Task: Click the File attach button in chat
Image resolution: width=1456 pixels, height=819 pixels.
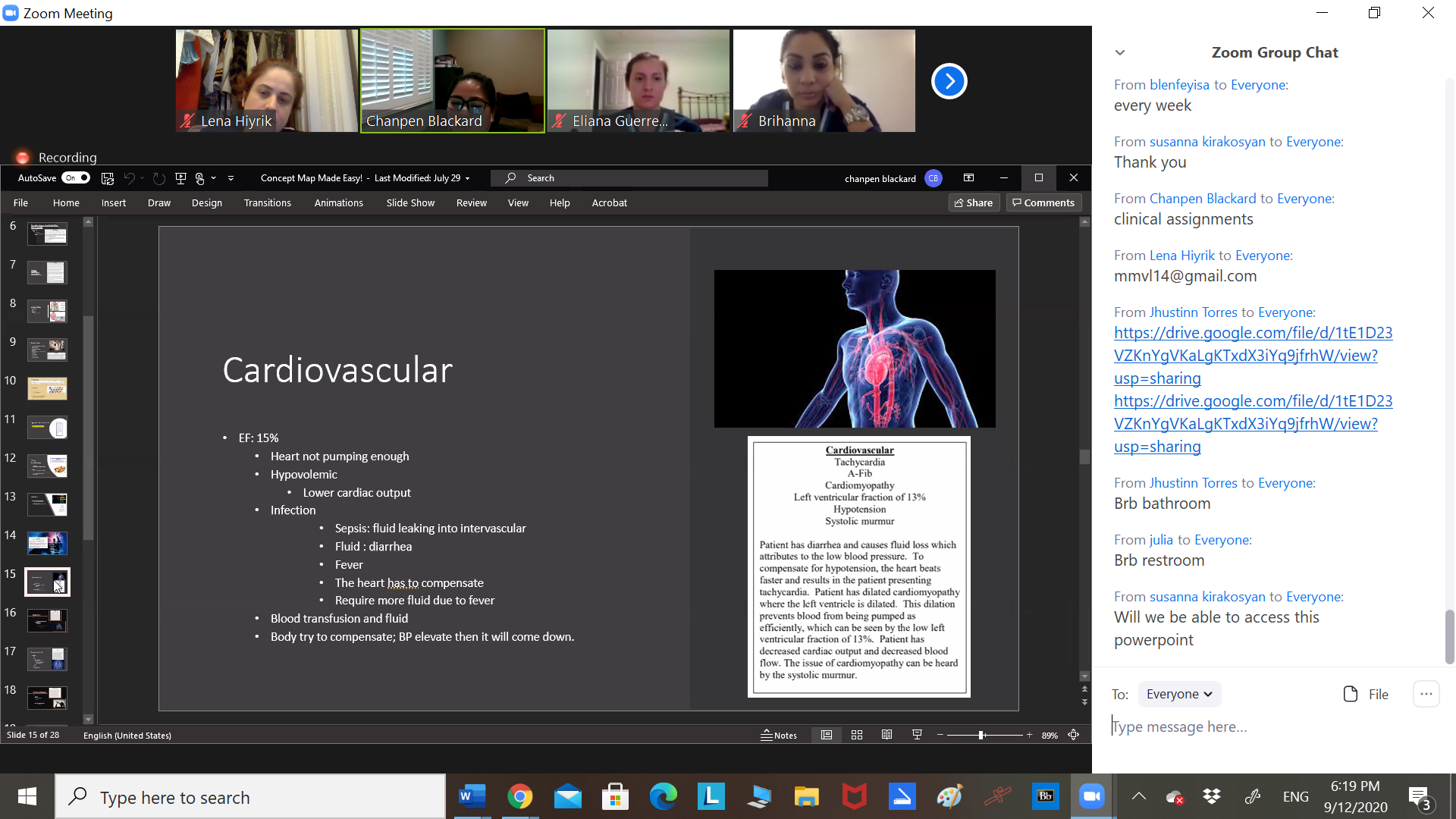Action: (1366, 694)
